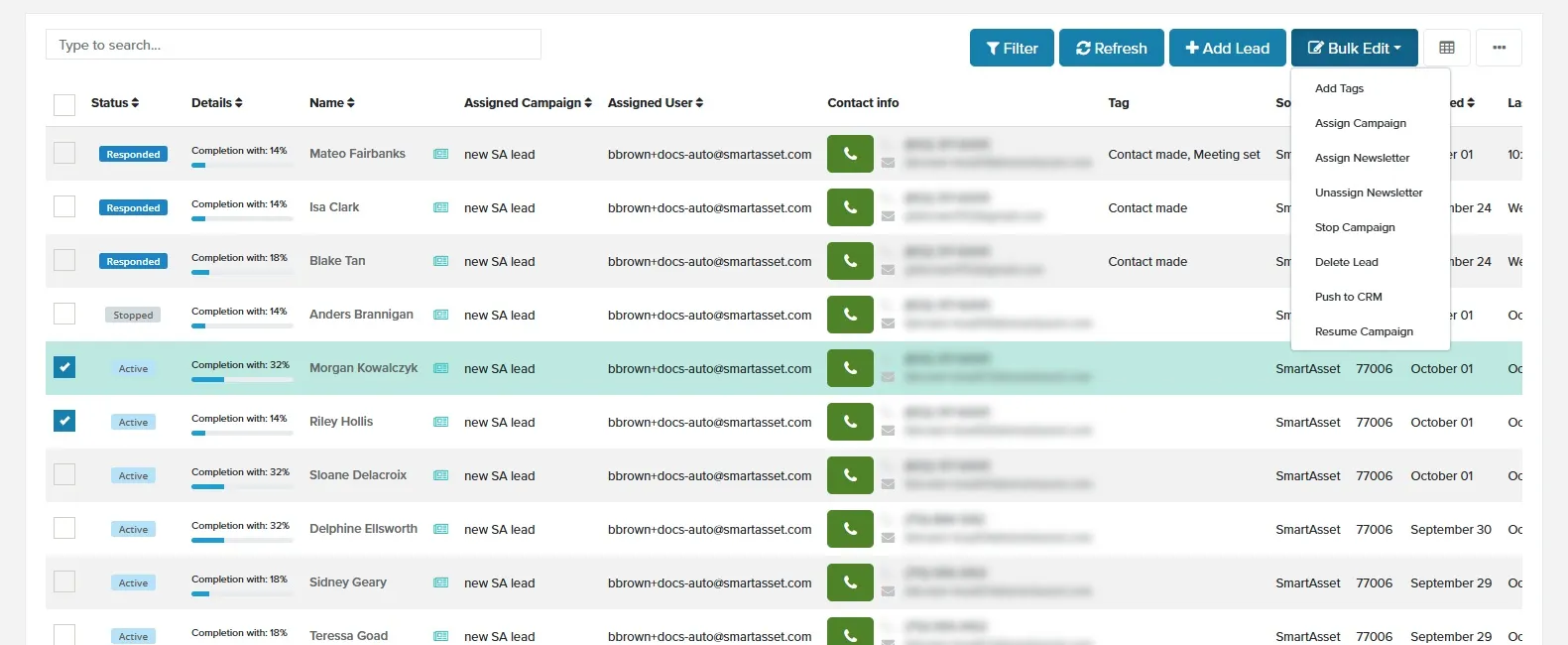Open the three-dots more options button
1568x645 pixels.
[x=1499, y=48]
